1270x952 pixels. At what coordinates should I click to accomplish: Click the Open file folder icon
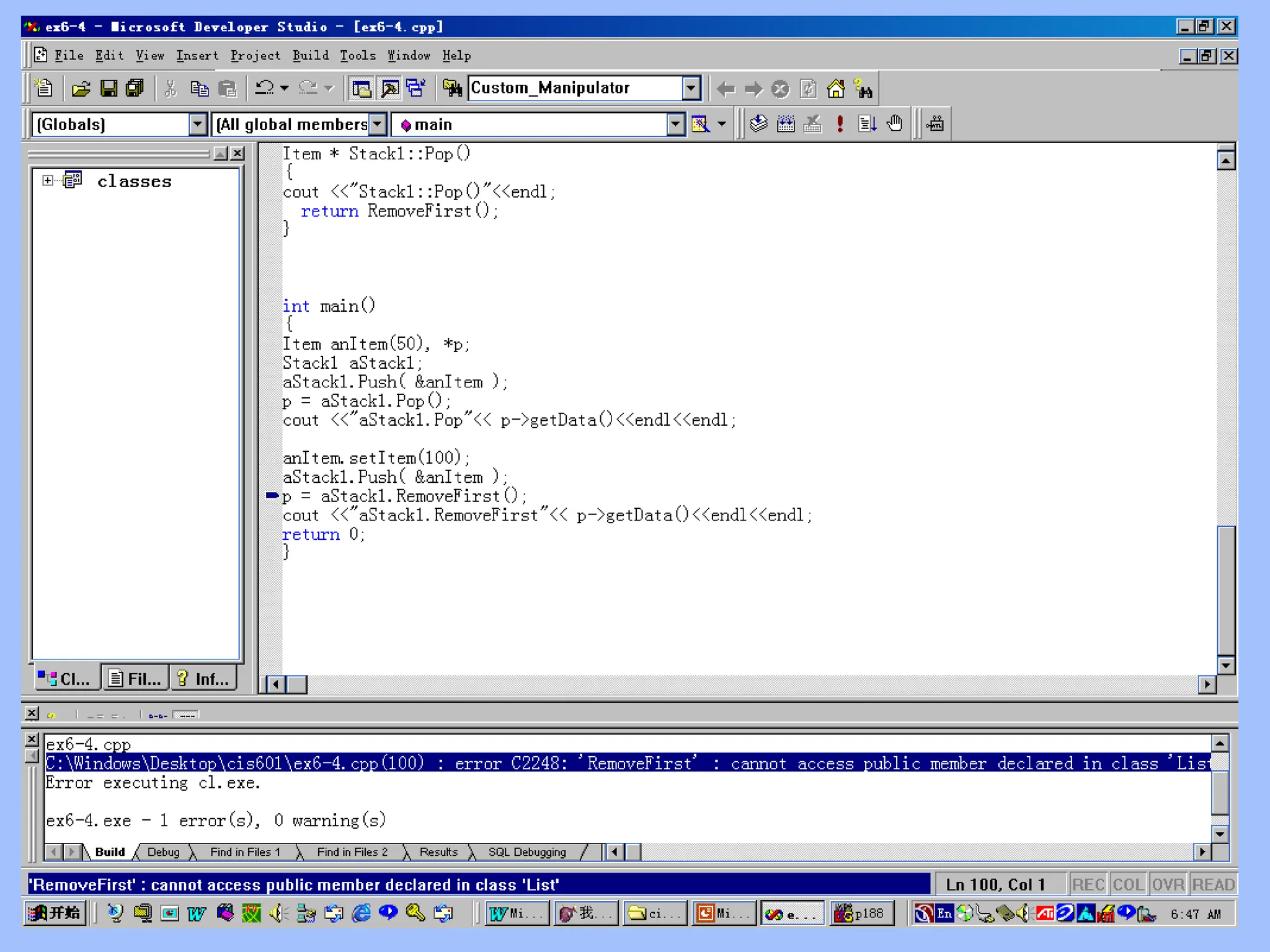81,89
